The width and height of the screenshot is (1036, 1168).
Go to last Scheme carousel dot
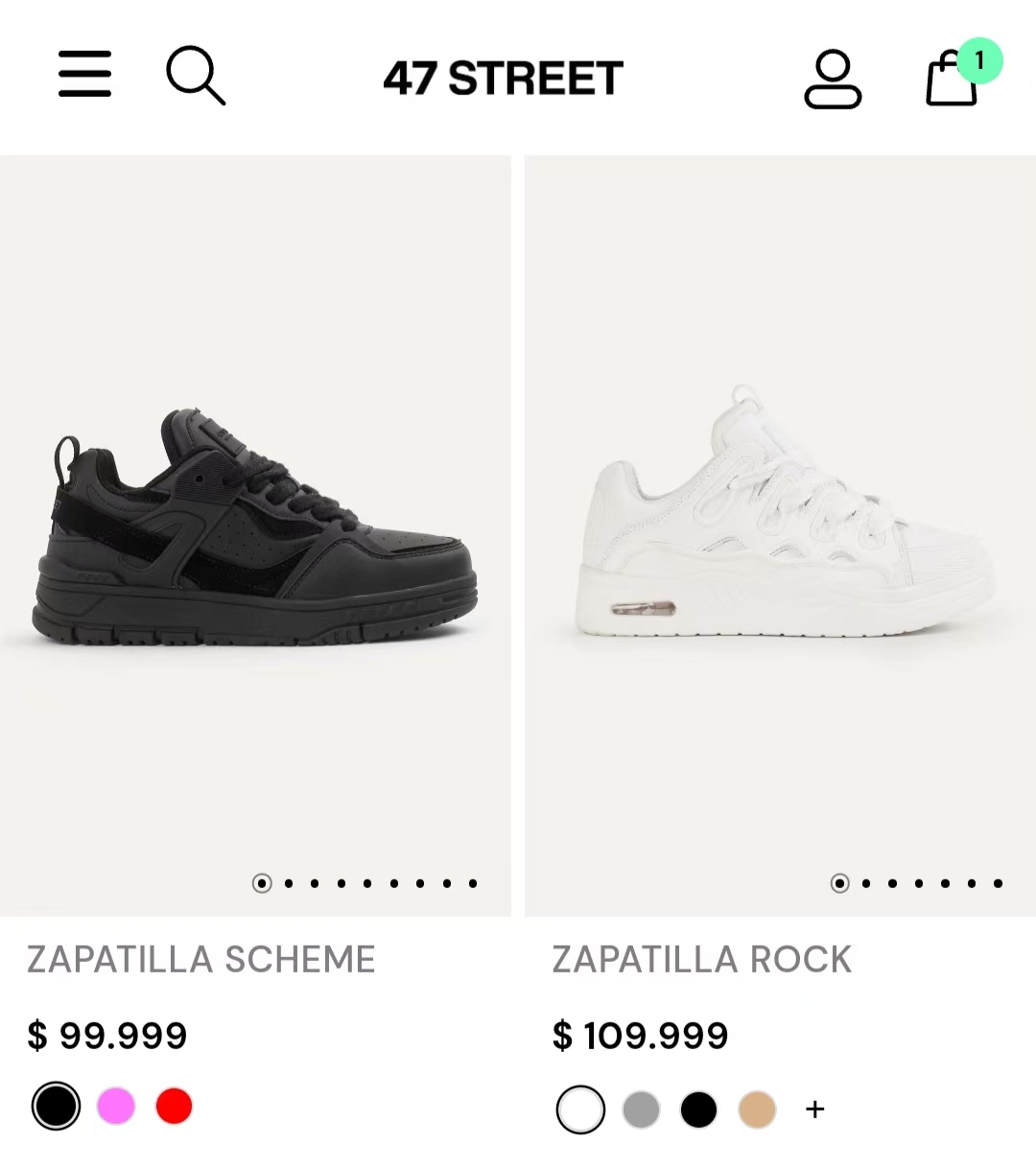(473, 883)
